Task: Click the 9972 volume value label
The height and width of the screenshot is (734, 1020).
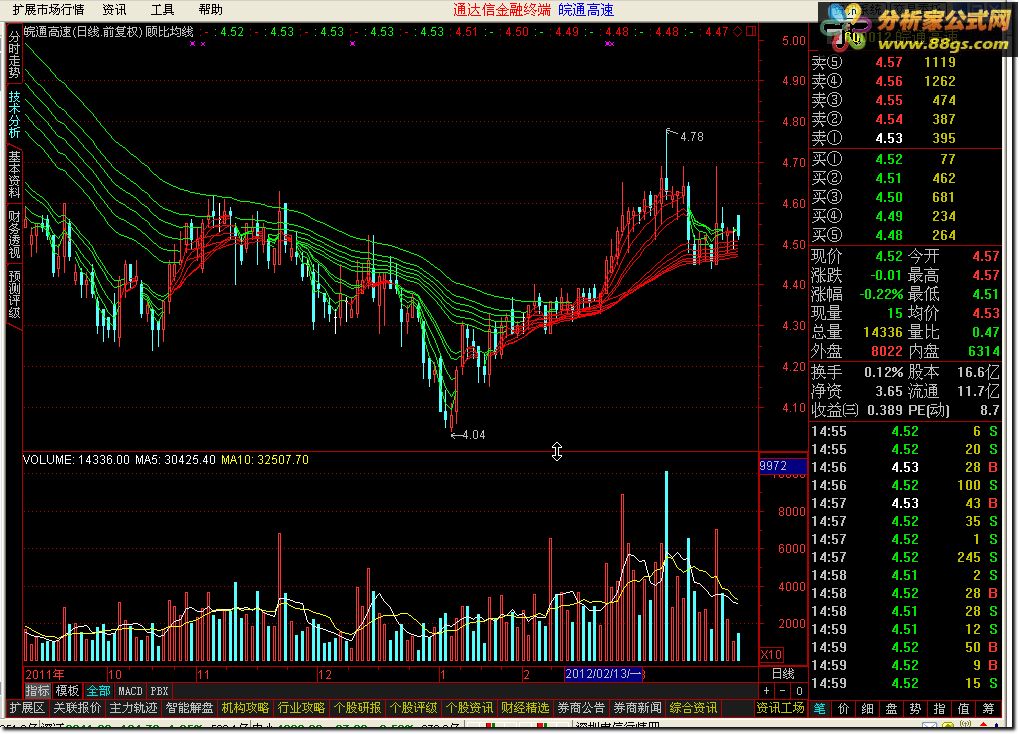Action: click(x=783, y=466)
